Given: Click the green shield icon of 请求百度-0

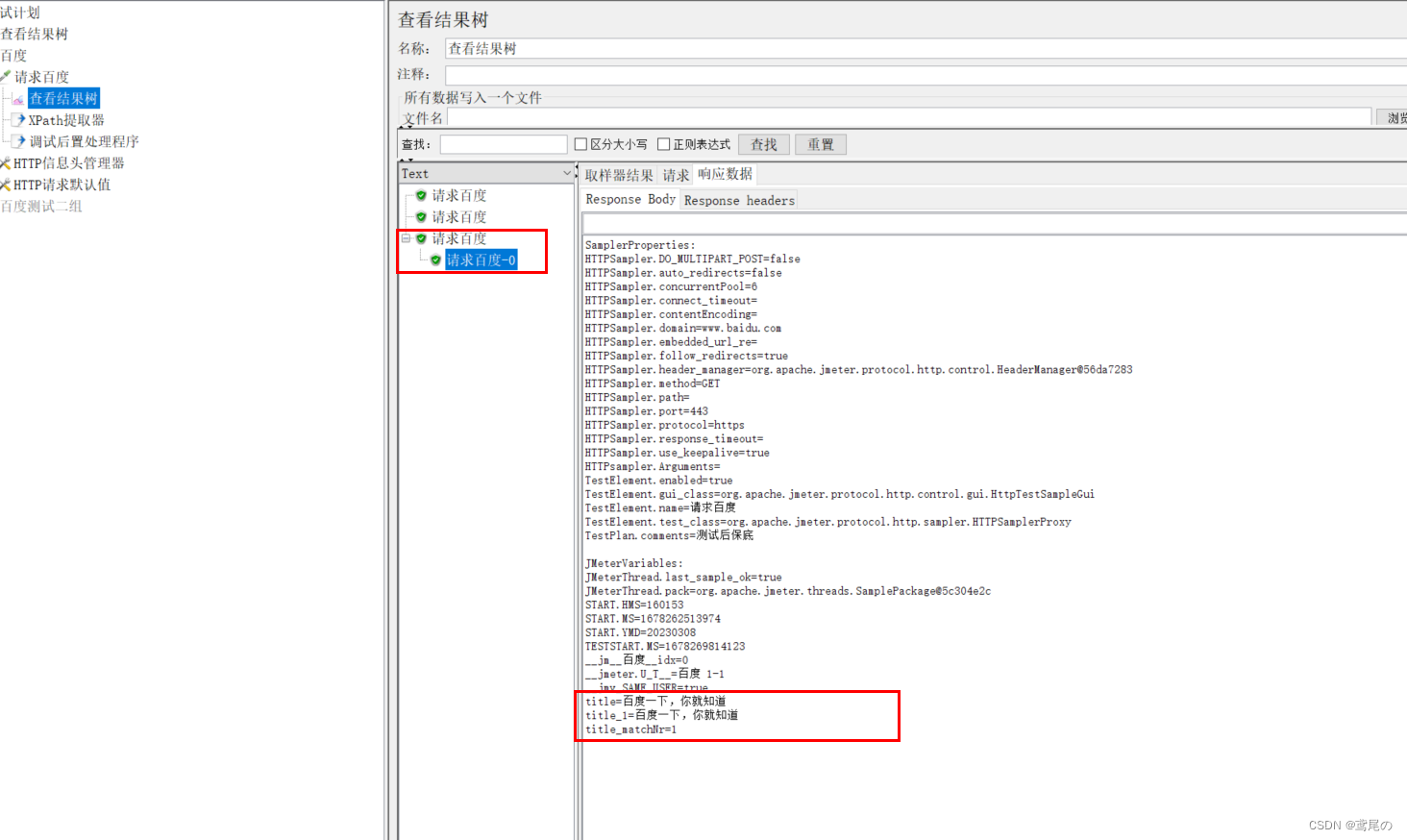Looking at the screenshot, I should (435, 260).
